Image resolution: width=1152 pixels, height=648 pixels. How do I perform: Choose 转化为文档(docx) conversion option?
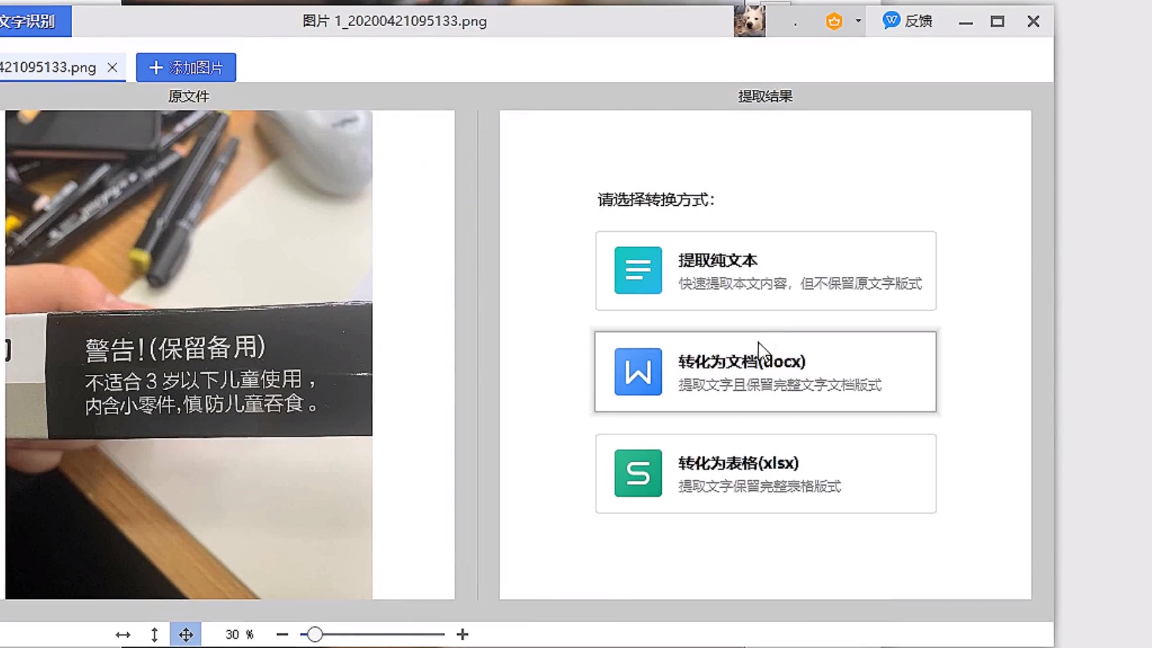tap(765, 372)
